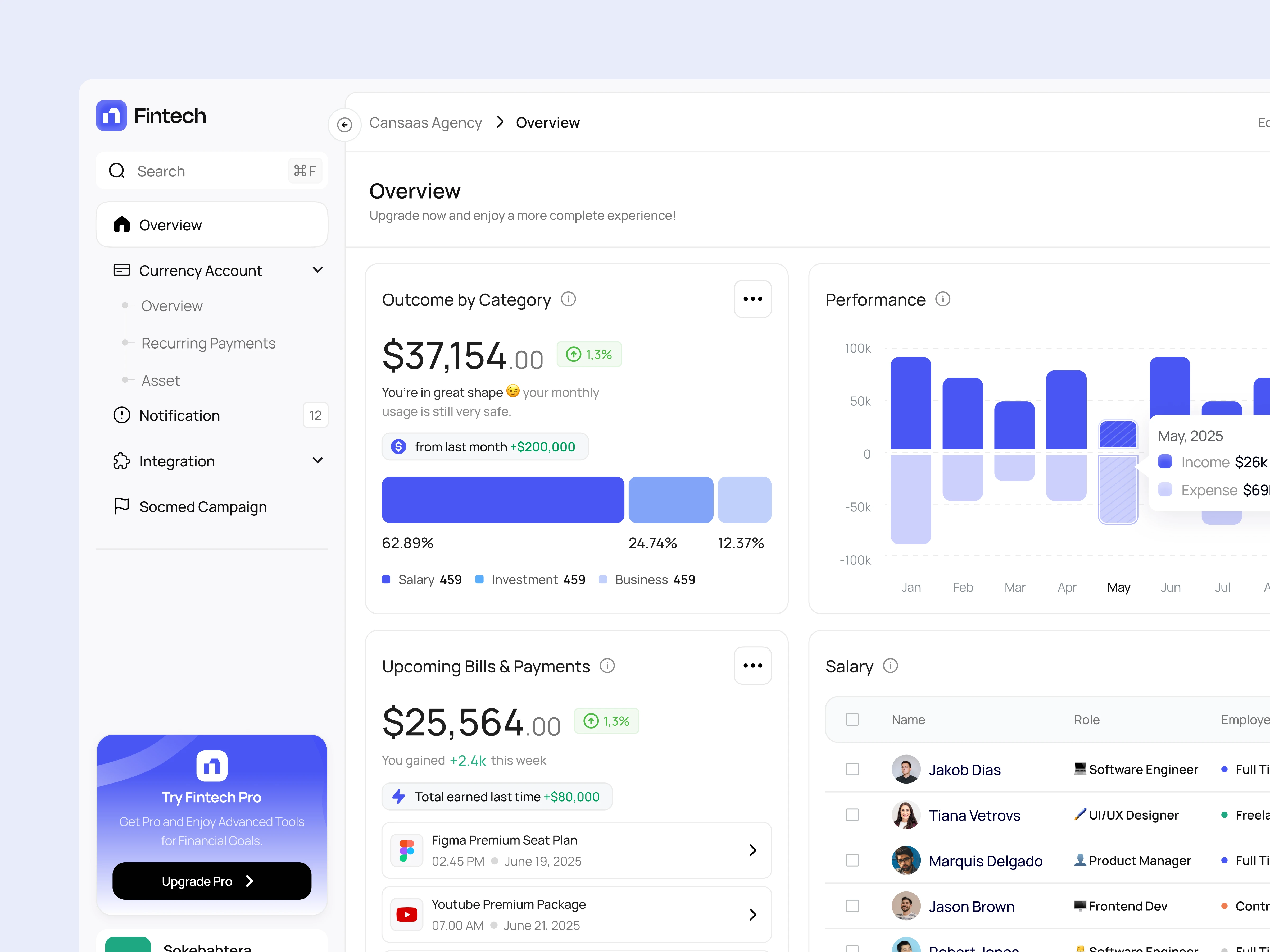Tick the checkbox for Jakob Dias
Screen dimensions: 1270x952
click(x=852, y=769)
